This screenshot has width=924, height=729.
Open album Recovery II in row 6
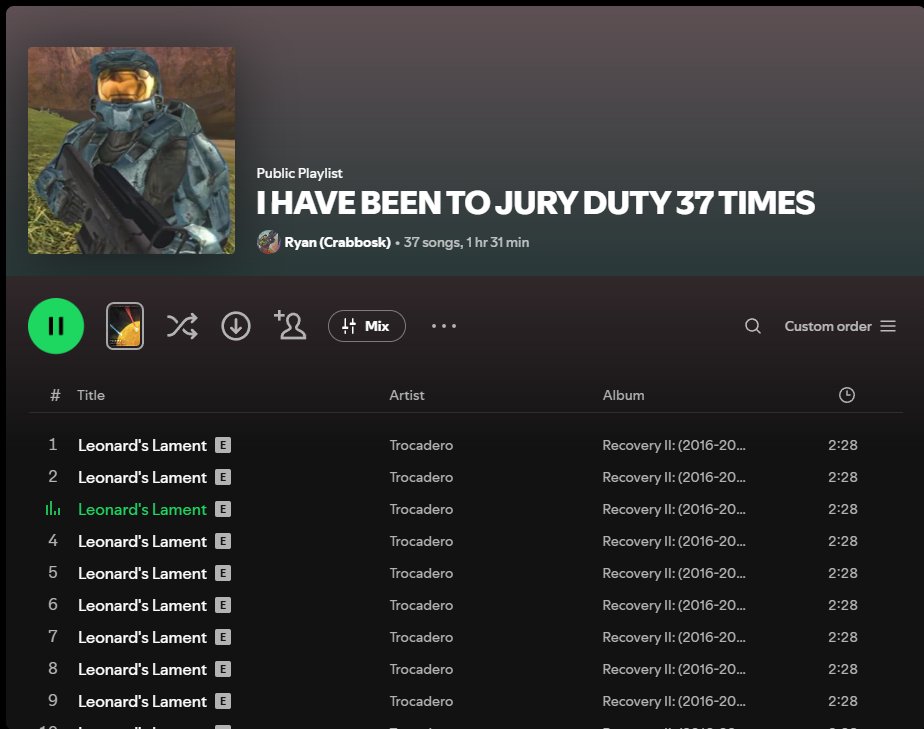[x=674, y=605]
